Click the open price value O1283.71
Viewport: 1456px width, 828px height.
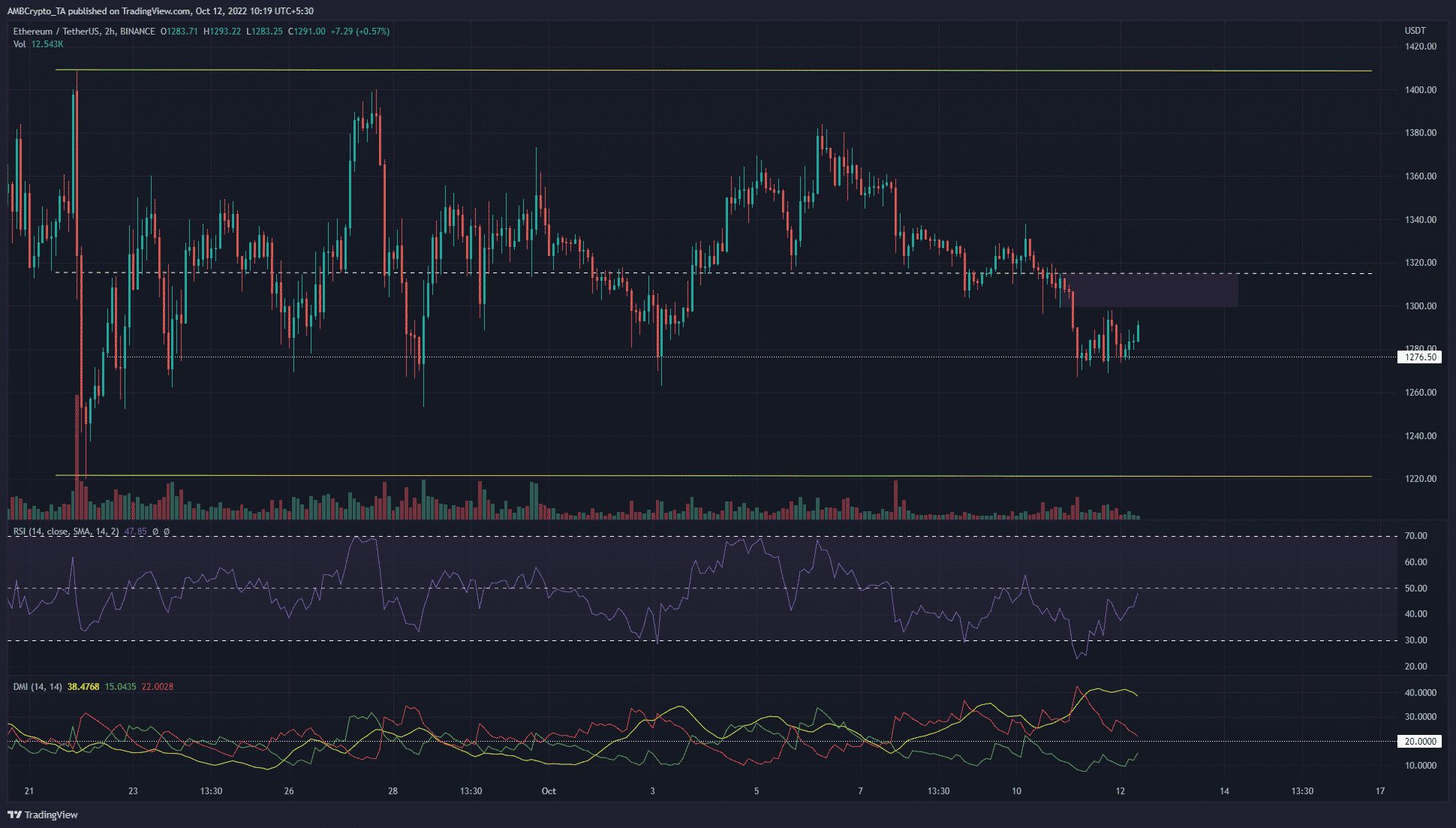179,32
